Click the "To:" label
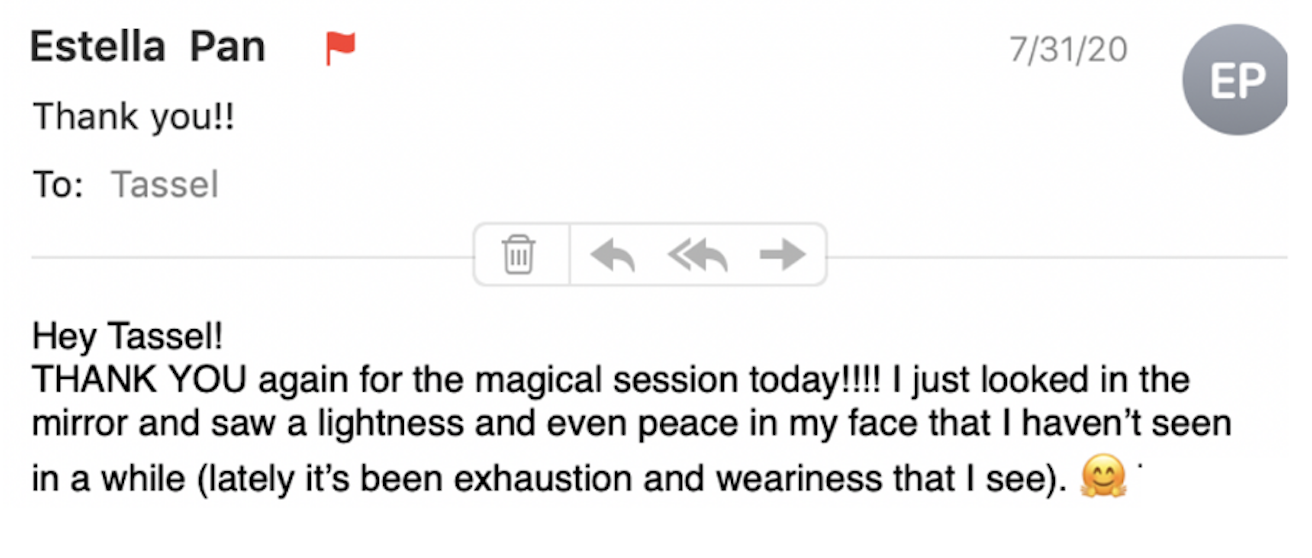This screenshot has width=1312, height=558. pyautogui.click(x=58, y=185)
